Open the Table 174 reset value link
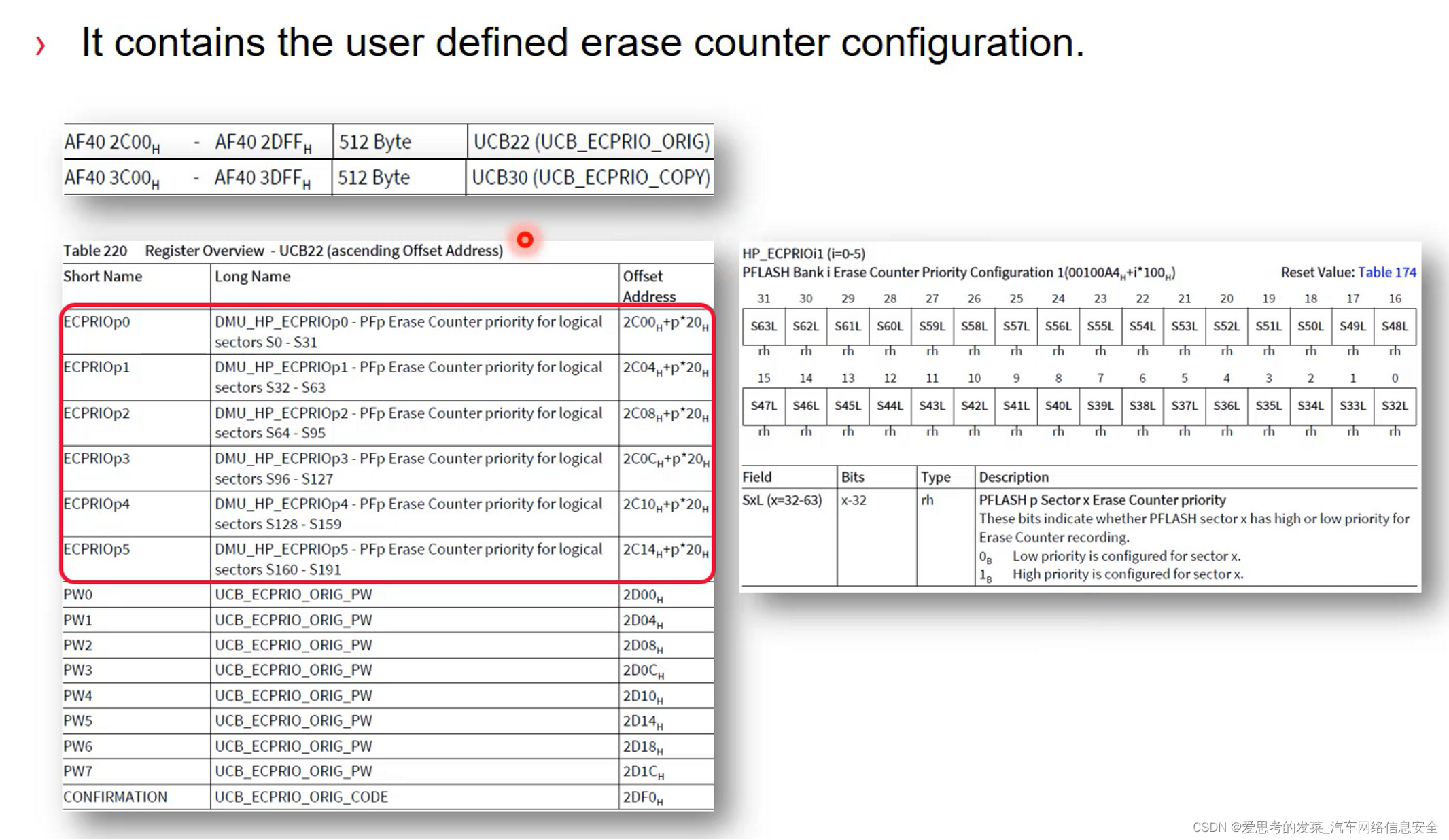The width and height of the screenshot is (1449, 840). click(1387, 272)
